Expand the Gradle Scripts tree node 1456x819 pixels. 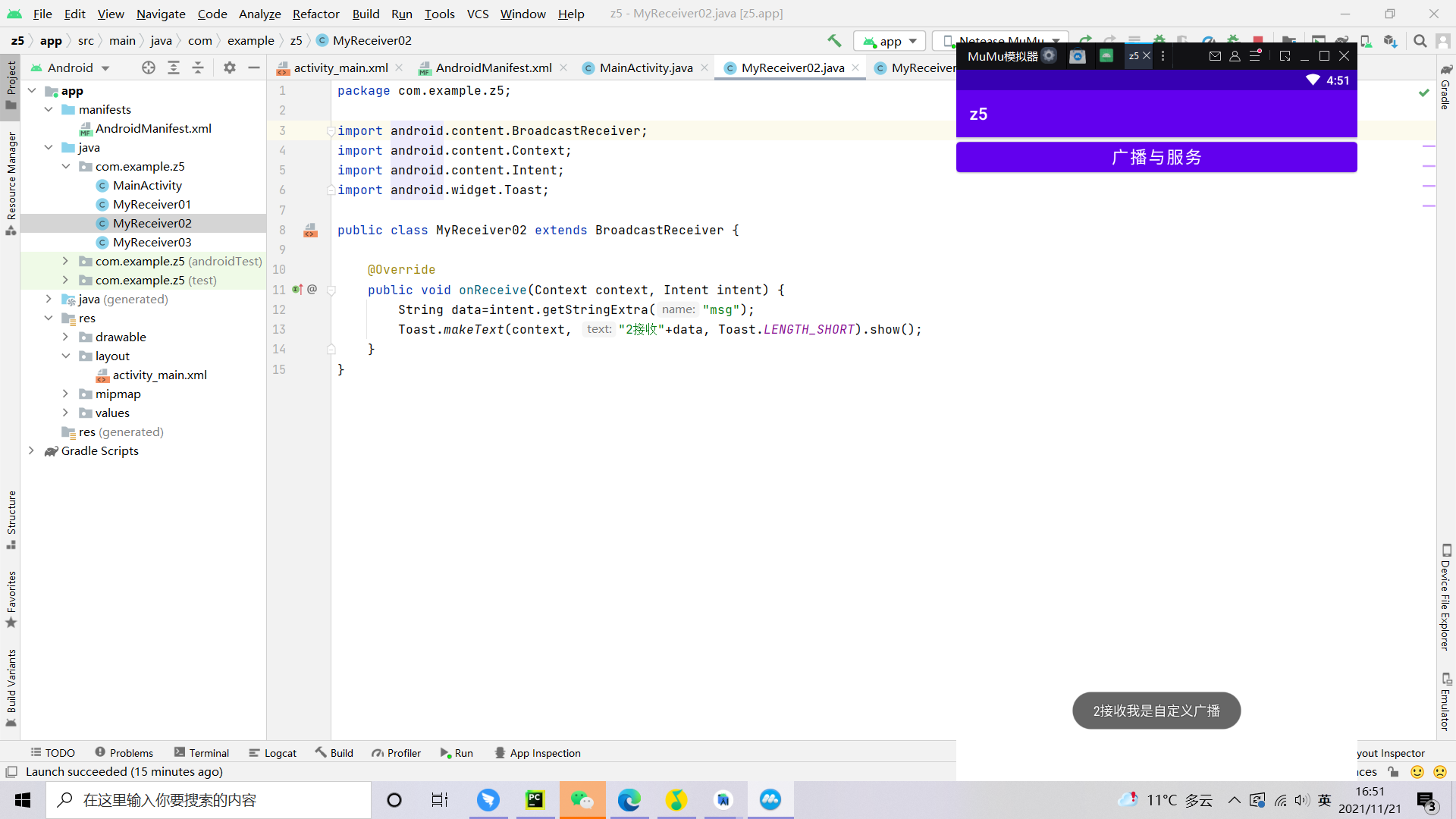[31, 450]
